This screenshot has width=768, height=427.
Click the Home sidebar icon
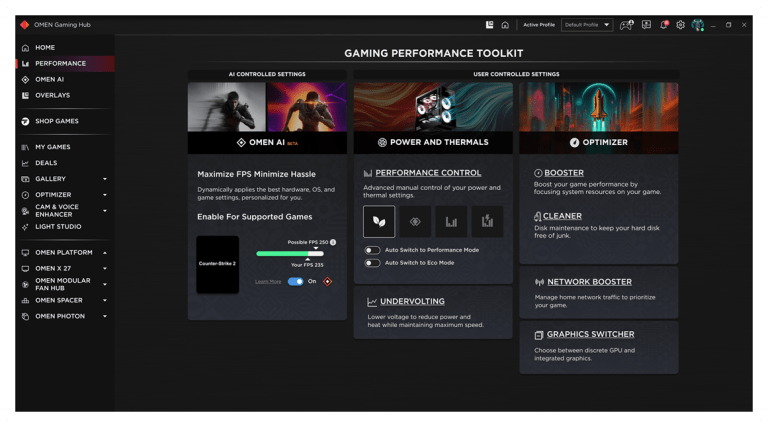tap(25, 48)
